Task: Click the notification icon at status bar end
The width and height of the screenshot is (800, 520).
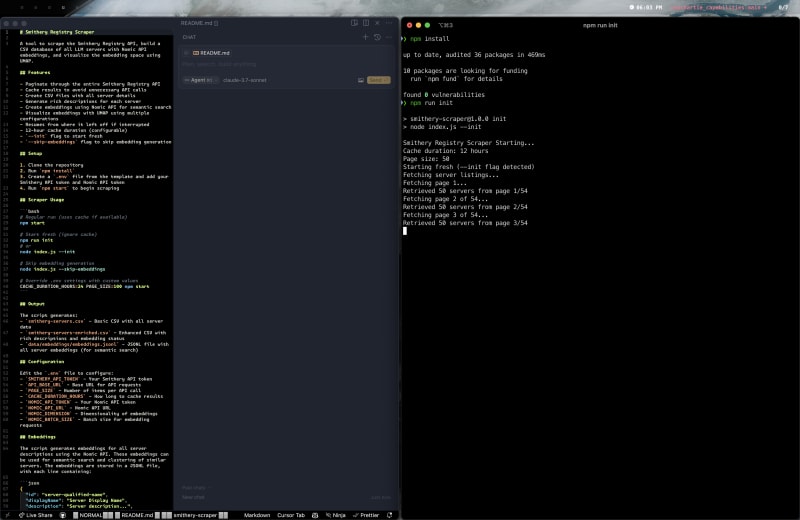Action: (389, 515)
